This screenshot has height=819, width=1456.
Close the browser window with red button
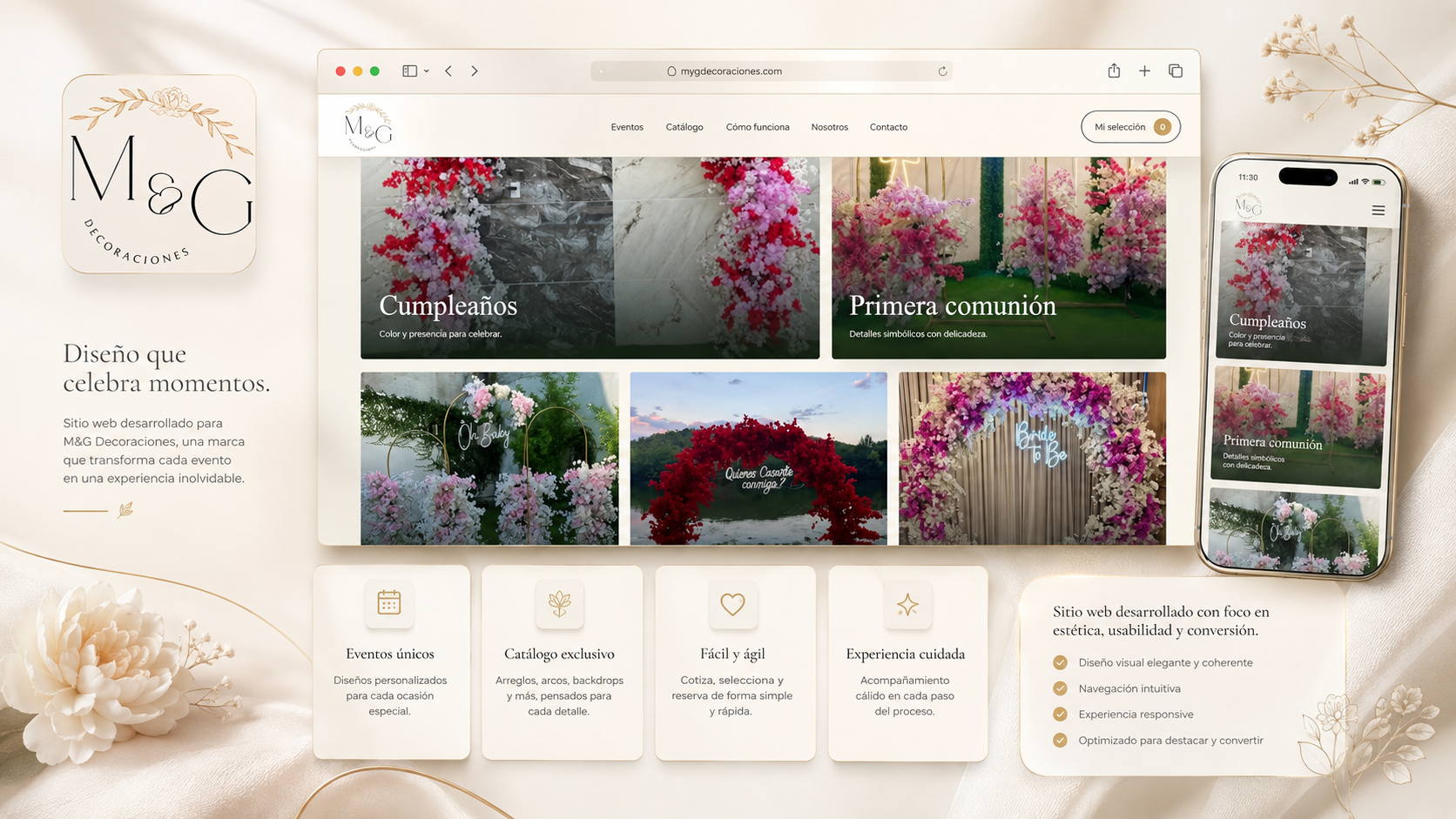point(340,71)
